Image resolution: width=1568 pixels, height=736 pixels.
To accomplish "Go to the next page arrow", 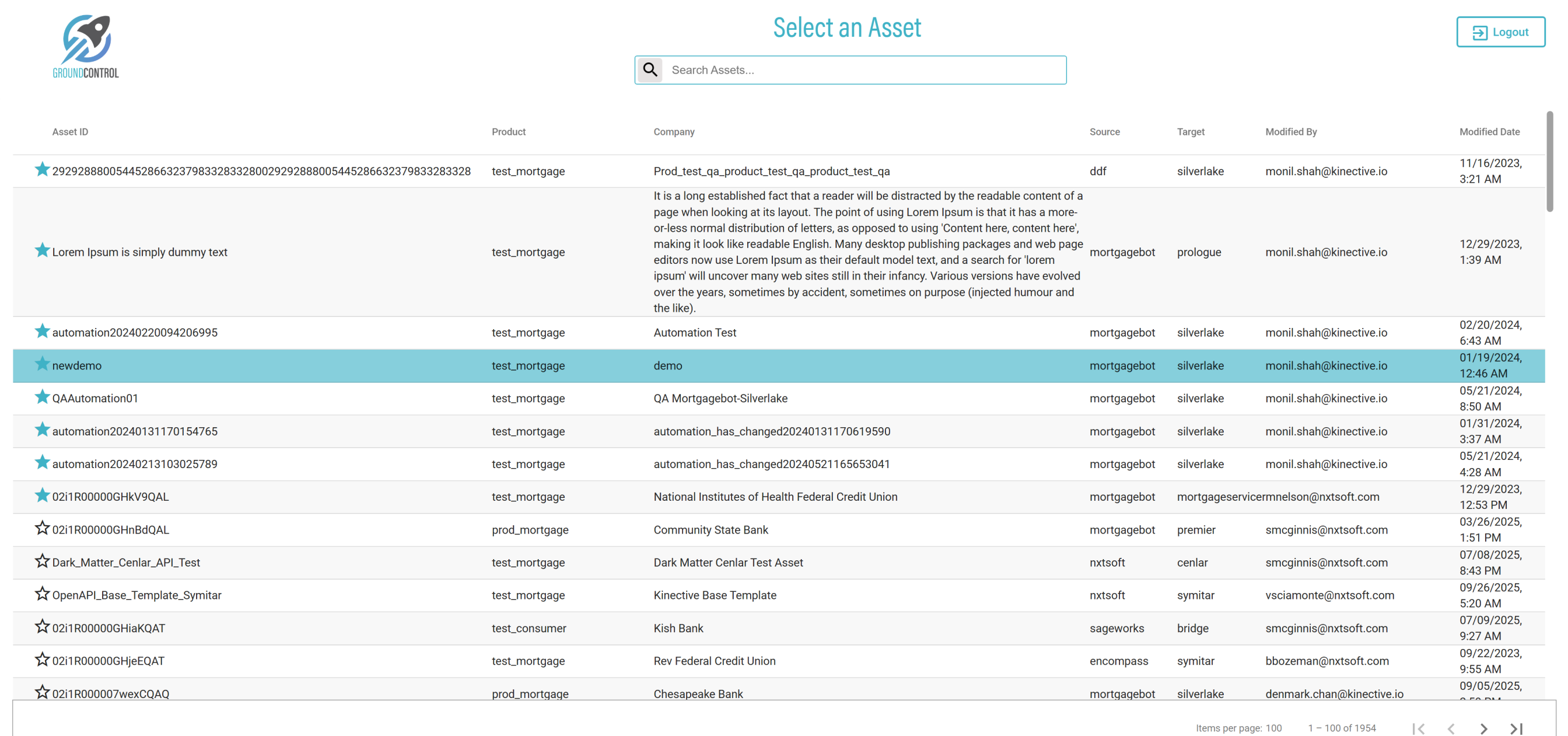I will tap(1483, 728).
